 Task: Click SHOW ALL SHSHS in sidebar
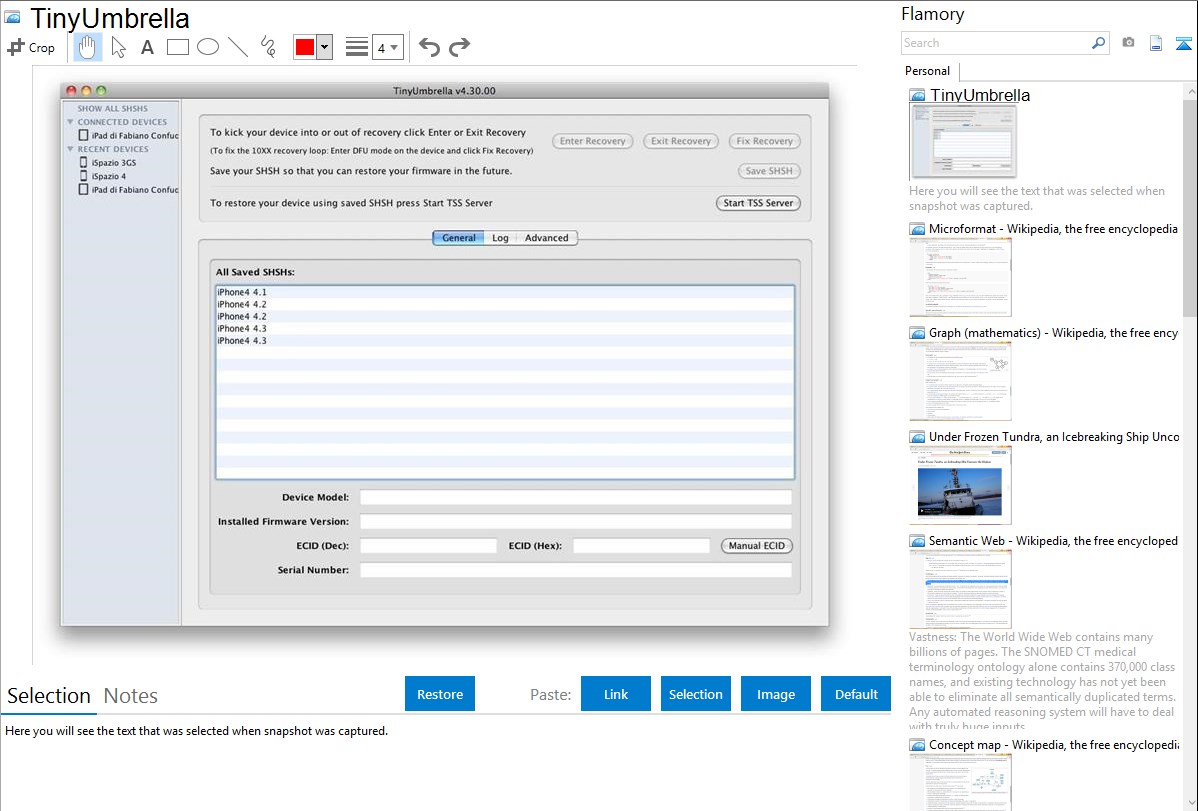click(112, 109)
